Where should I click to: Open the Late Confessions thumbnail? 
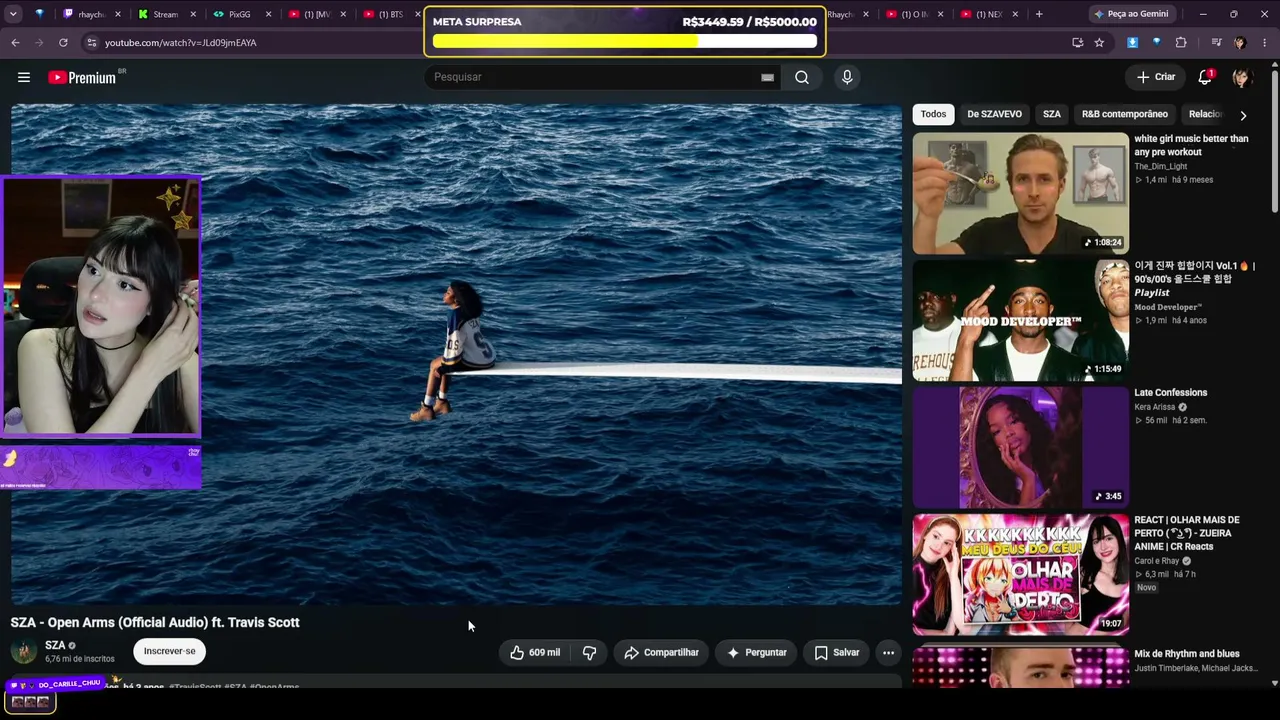click(x=1020, y=447)
